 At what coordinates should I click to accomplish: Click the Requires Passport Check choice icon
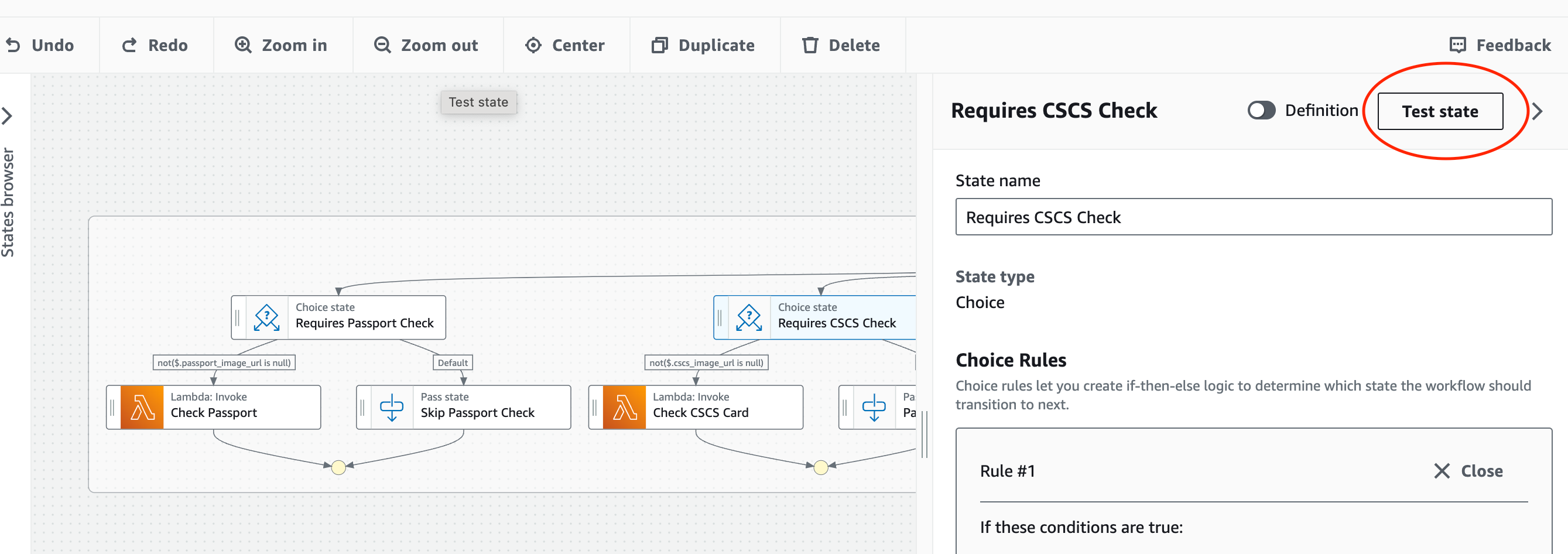click(266, 317)
